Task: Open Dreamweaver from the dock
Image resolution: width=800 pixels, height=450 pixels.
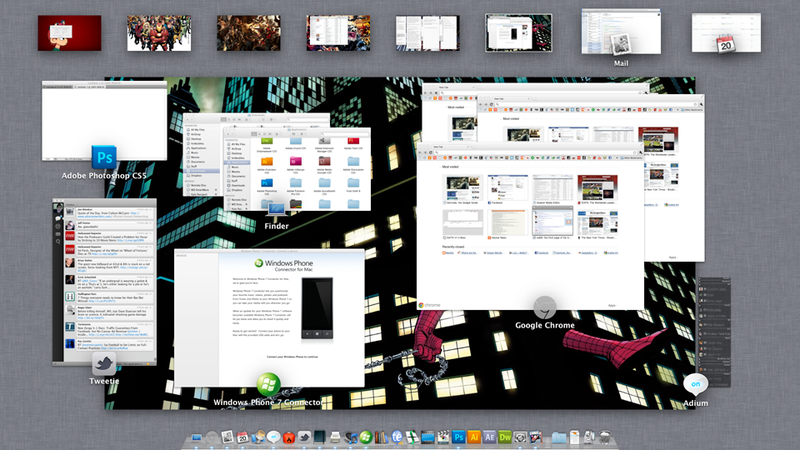Action: pos(505,437)
